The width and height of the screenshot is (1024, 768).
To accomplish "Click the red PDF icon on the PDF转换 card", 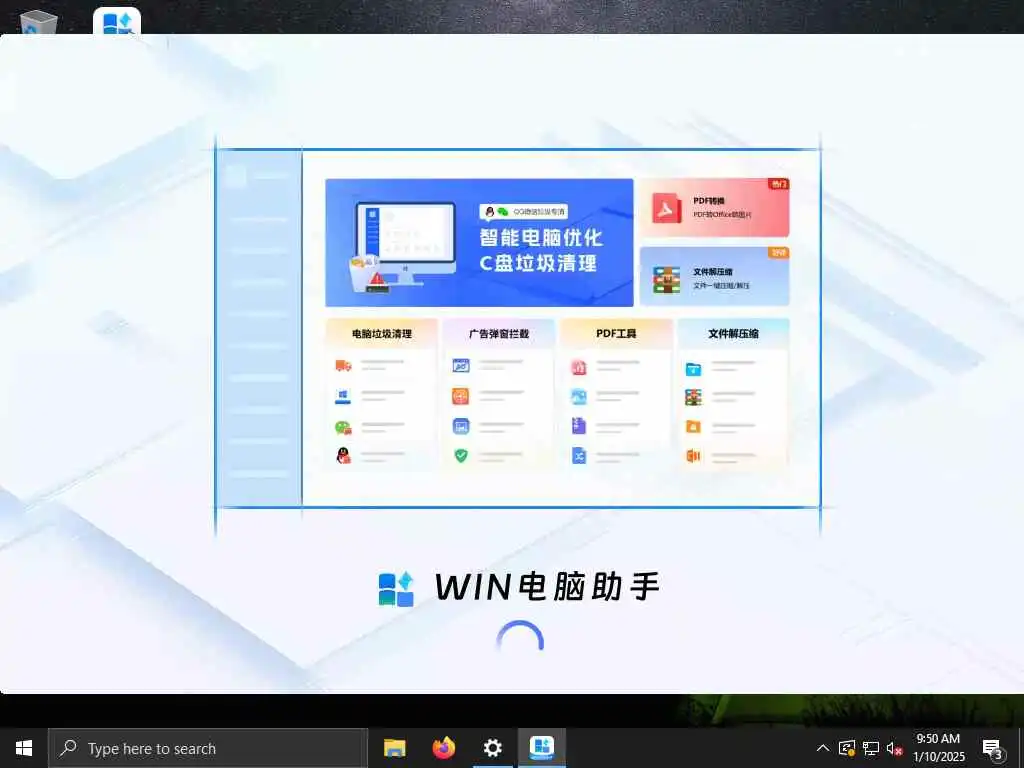I will pos(667,208).
